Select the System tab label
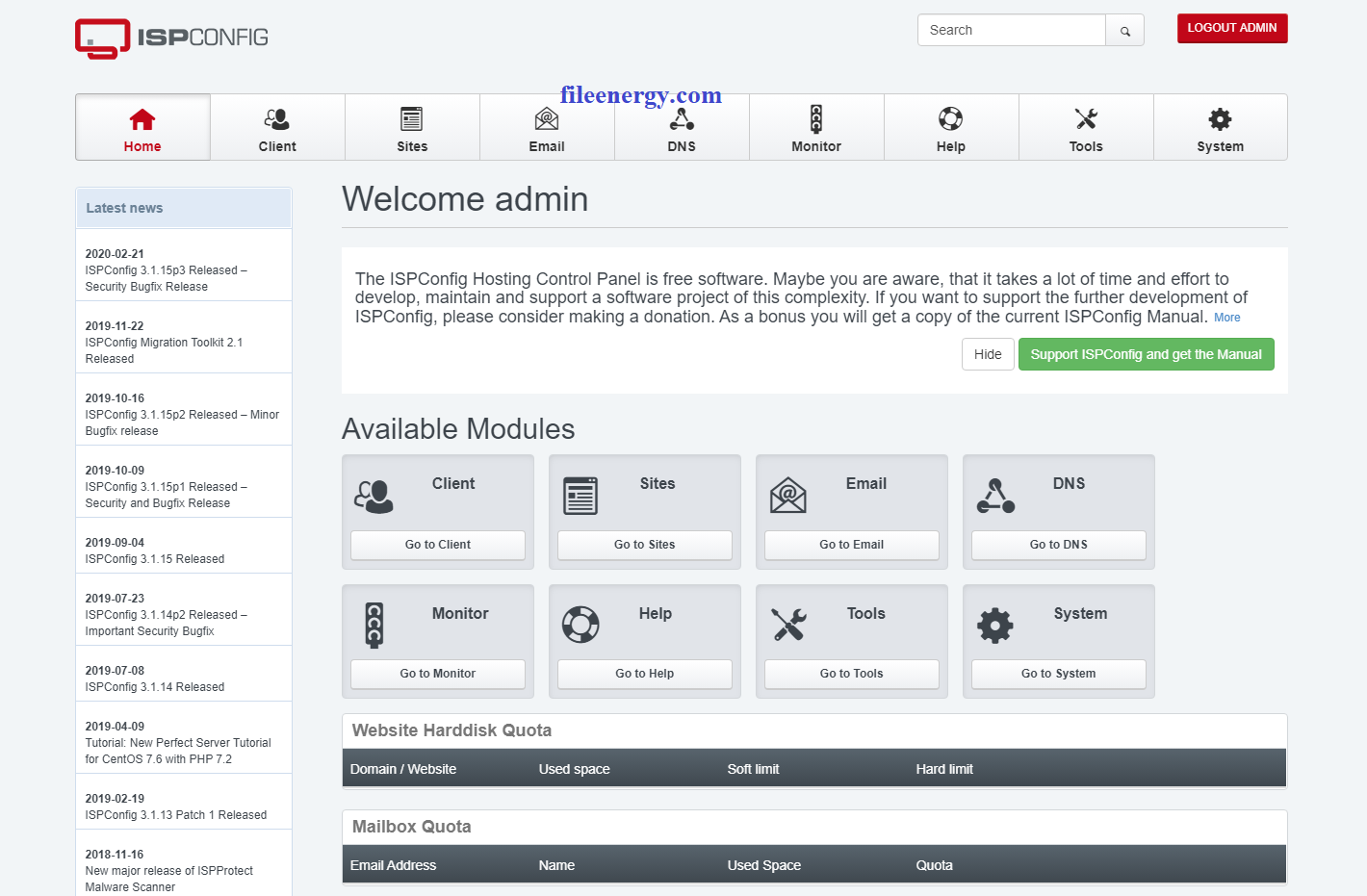This screenshot has width=1367, height=896. pyautogui.click(x=1221, y=146)
